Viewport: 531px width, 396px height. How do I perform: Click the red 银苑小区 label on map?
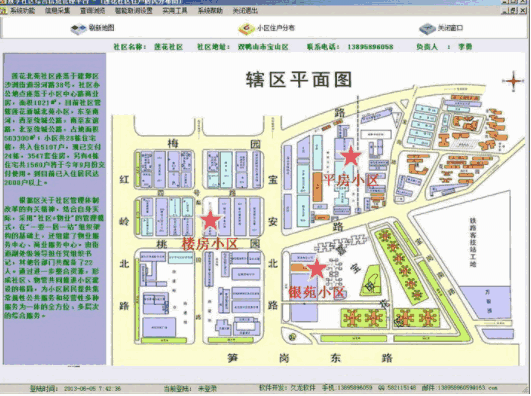click(x=317, y=292)
